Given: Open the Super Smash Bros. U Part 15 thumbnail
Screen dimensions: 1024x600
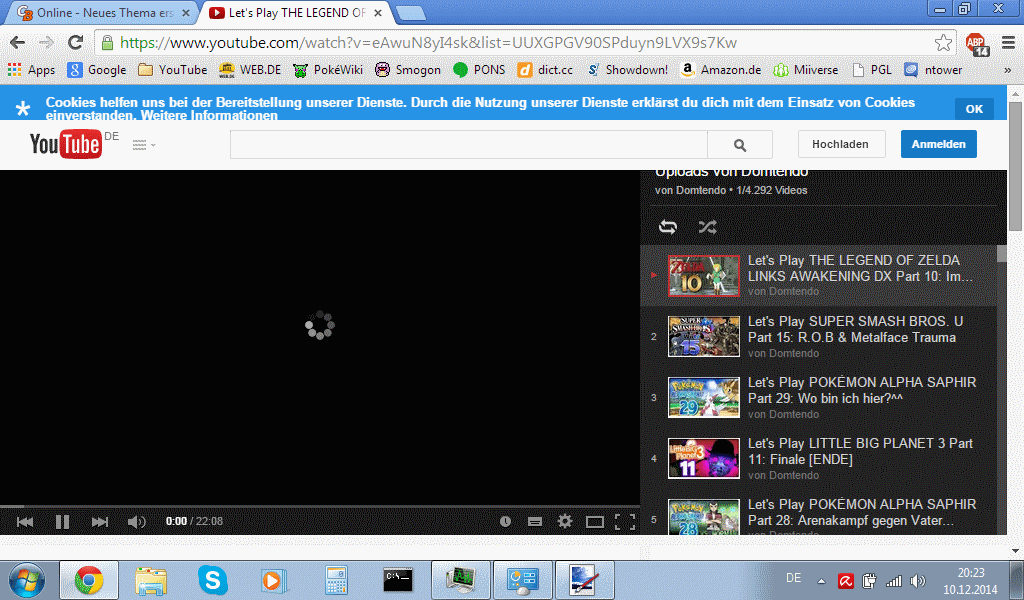Looking at the screenshot, I should click(x=703, y=336).
